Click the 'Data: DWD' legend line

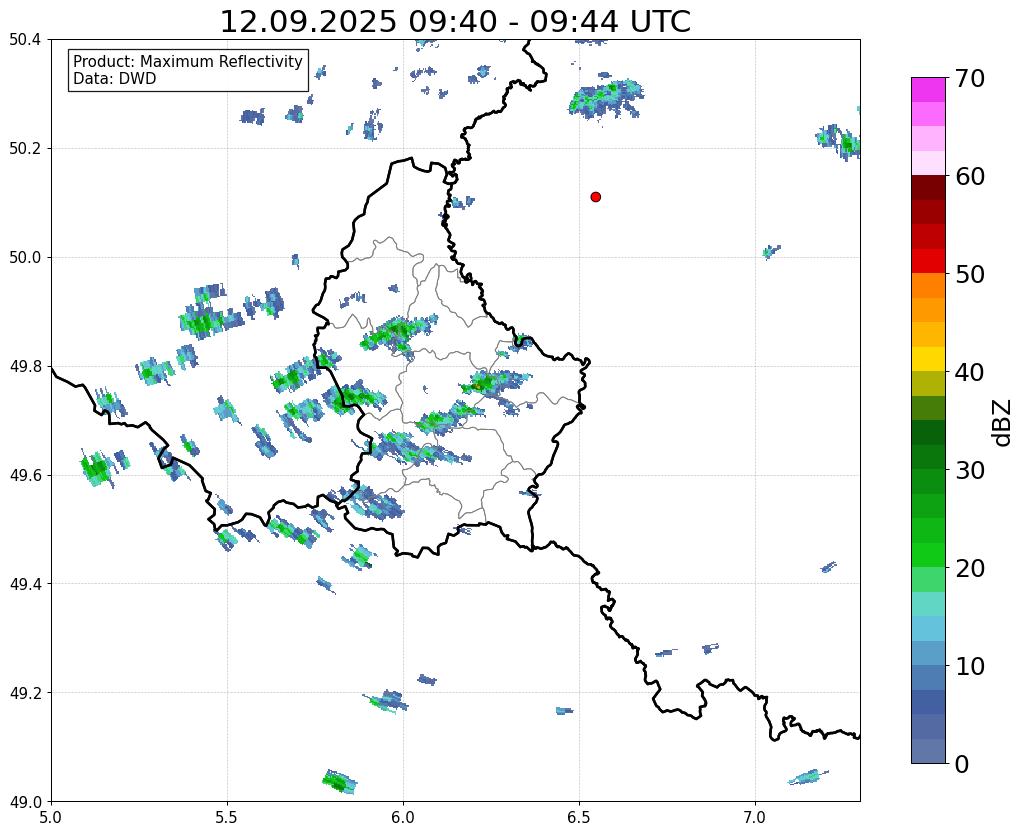tap(115, 79)
